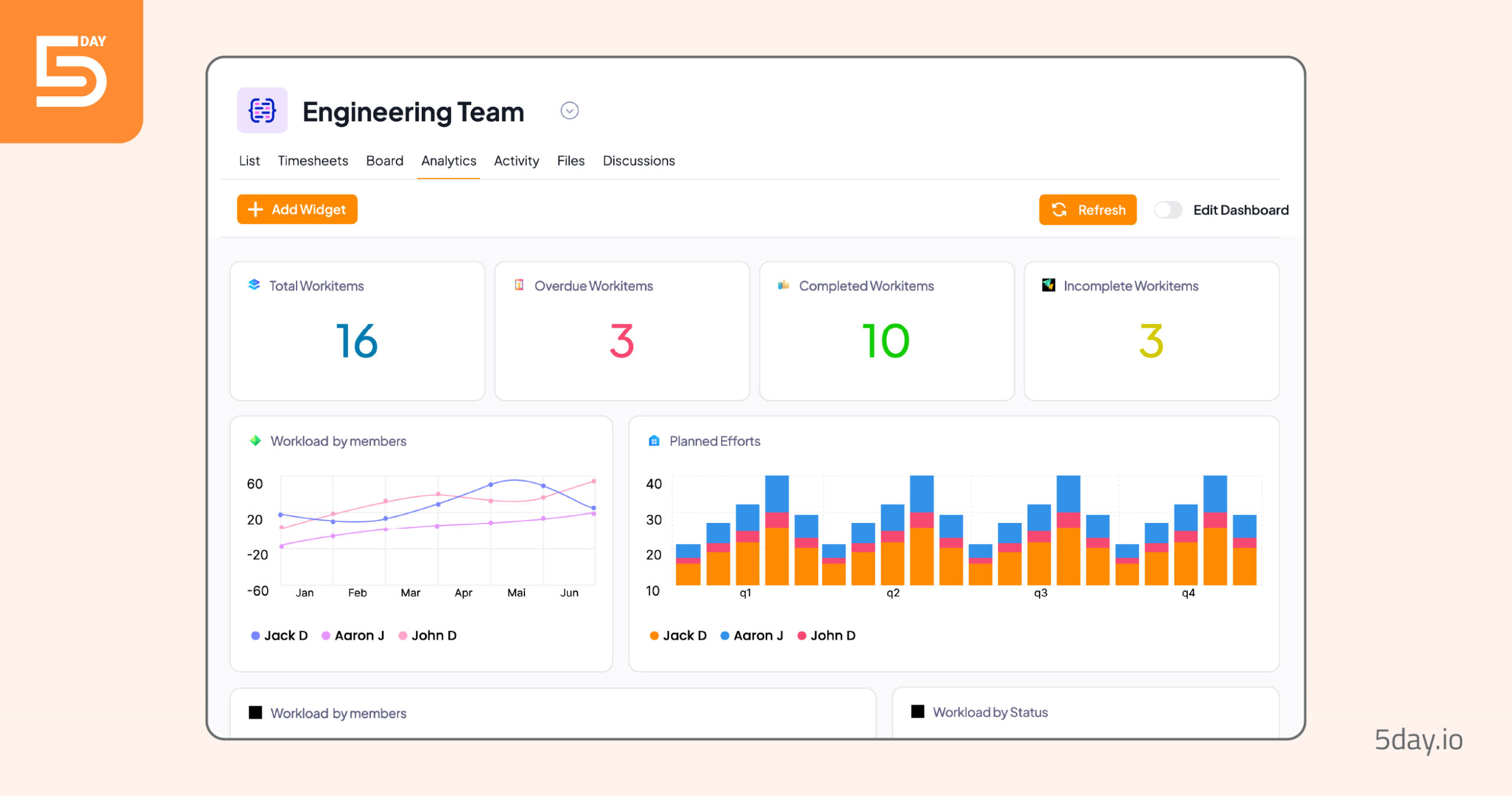Click the Refresh button
This screenshot has height=796, width=1512.
[x=1087, y=210]
